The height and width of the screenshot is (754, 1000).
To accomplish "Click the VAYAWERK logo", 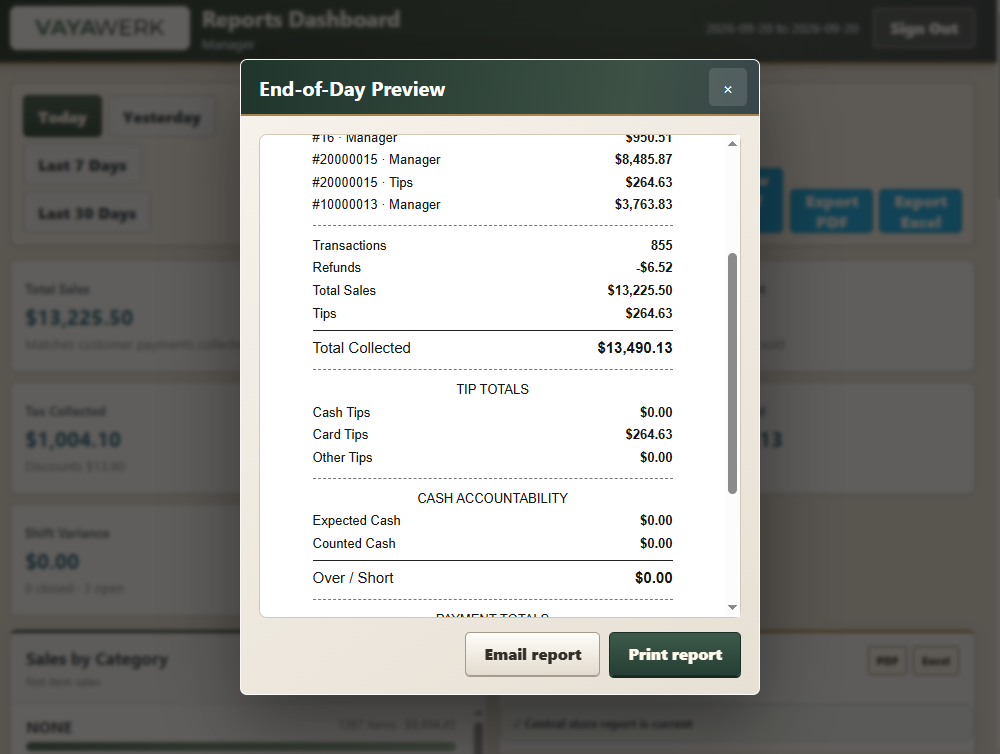I will tap(100, 28).
